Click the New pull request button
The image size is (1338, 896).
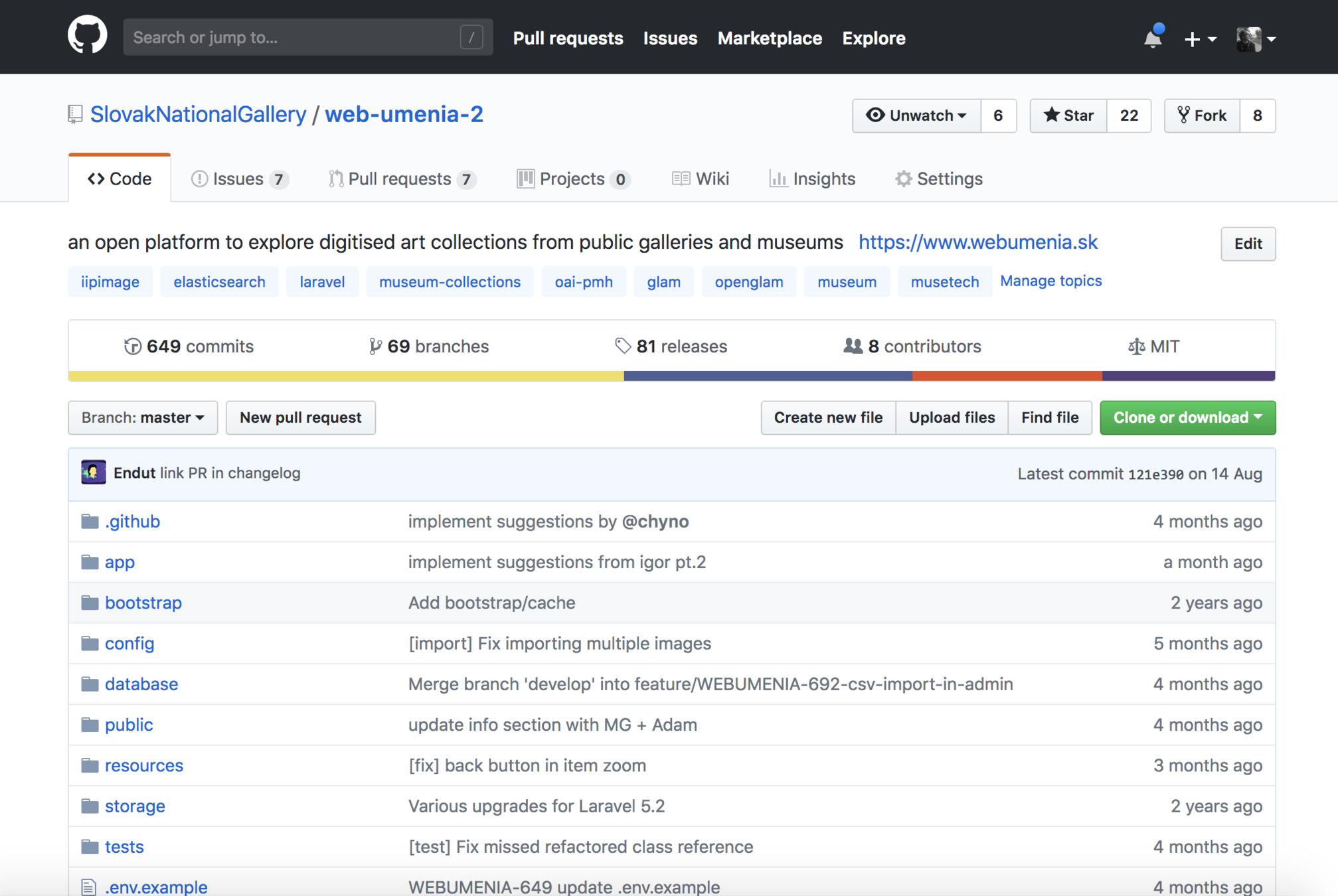coord(300,417)
